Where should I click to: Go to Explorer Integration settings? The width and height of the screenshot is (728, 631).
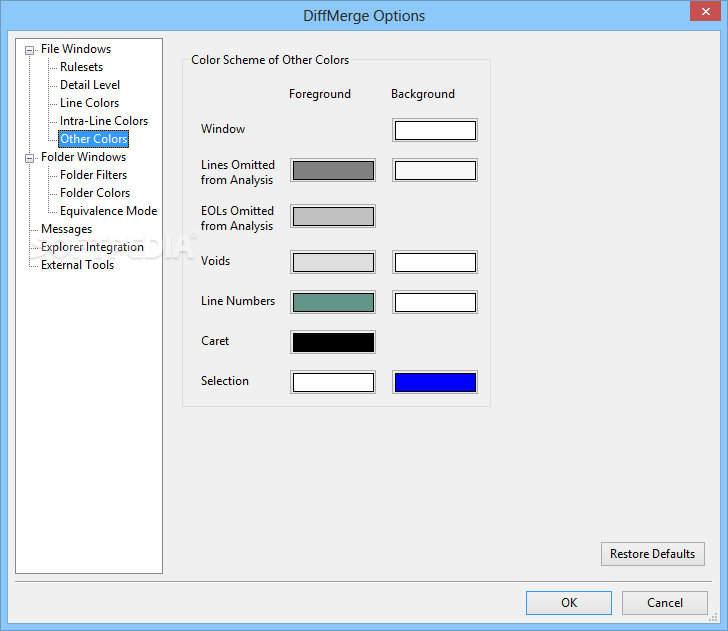coord(92,247)
